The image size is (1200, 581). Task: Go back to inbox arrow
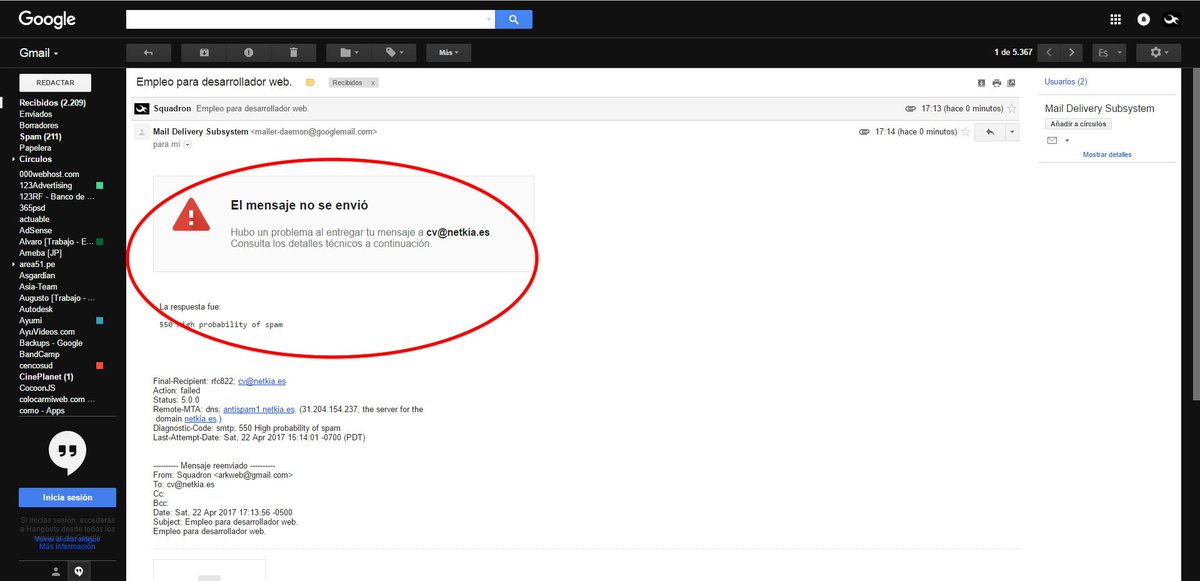pyautogui.click(x=148, y=53)
